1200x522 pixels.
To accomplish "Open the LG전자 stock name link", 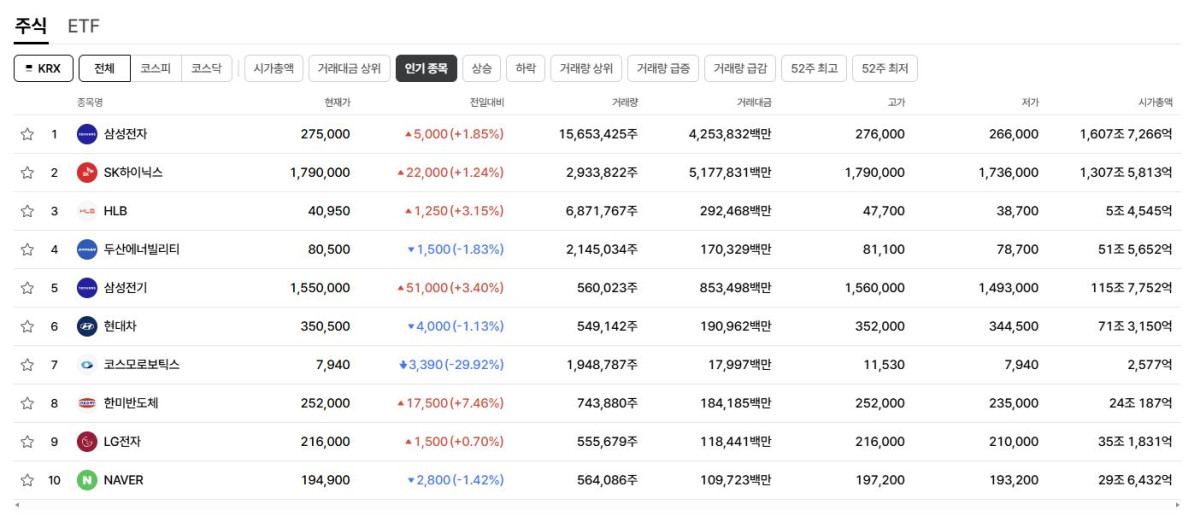I will click(123, 442).
